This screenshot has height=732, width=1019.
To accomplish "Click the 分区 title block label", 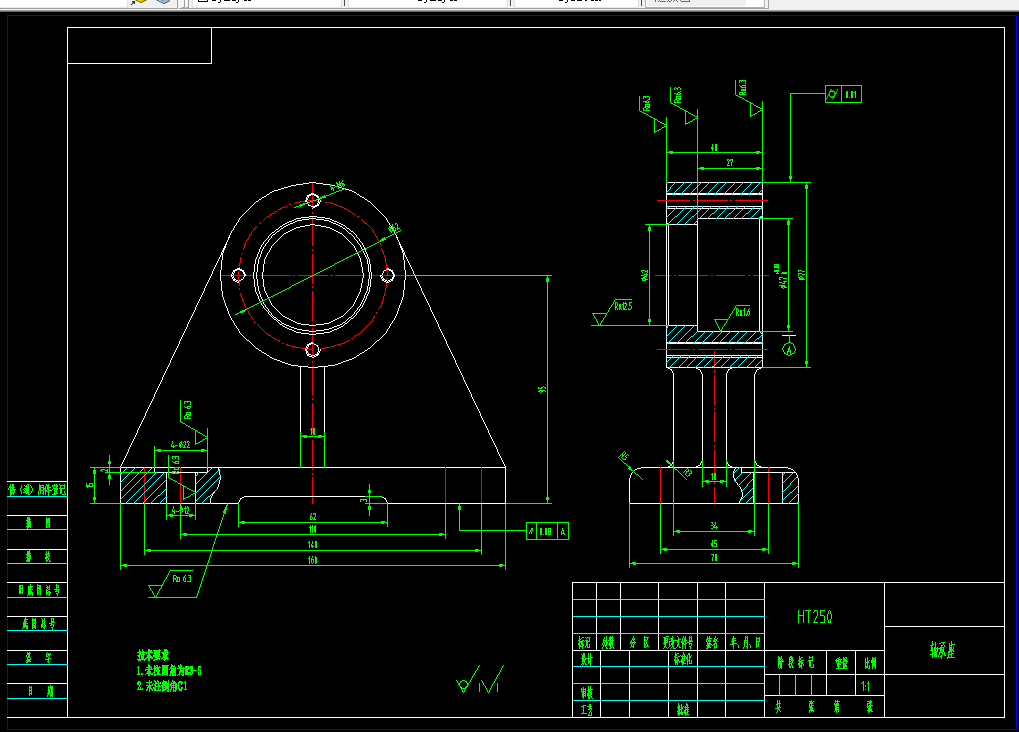I will [x=639, y=642].
